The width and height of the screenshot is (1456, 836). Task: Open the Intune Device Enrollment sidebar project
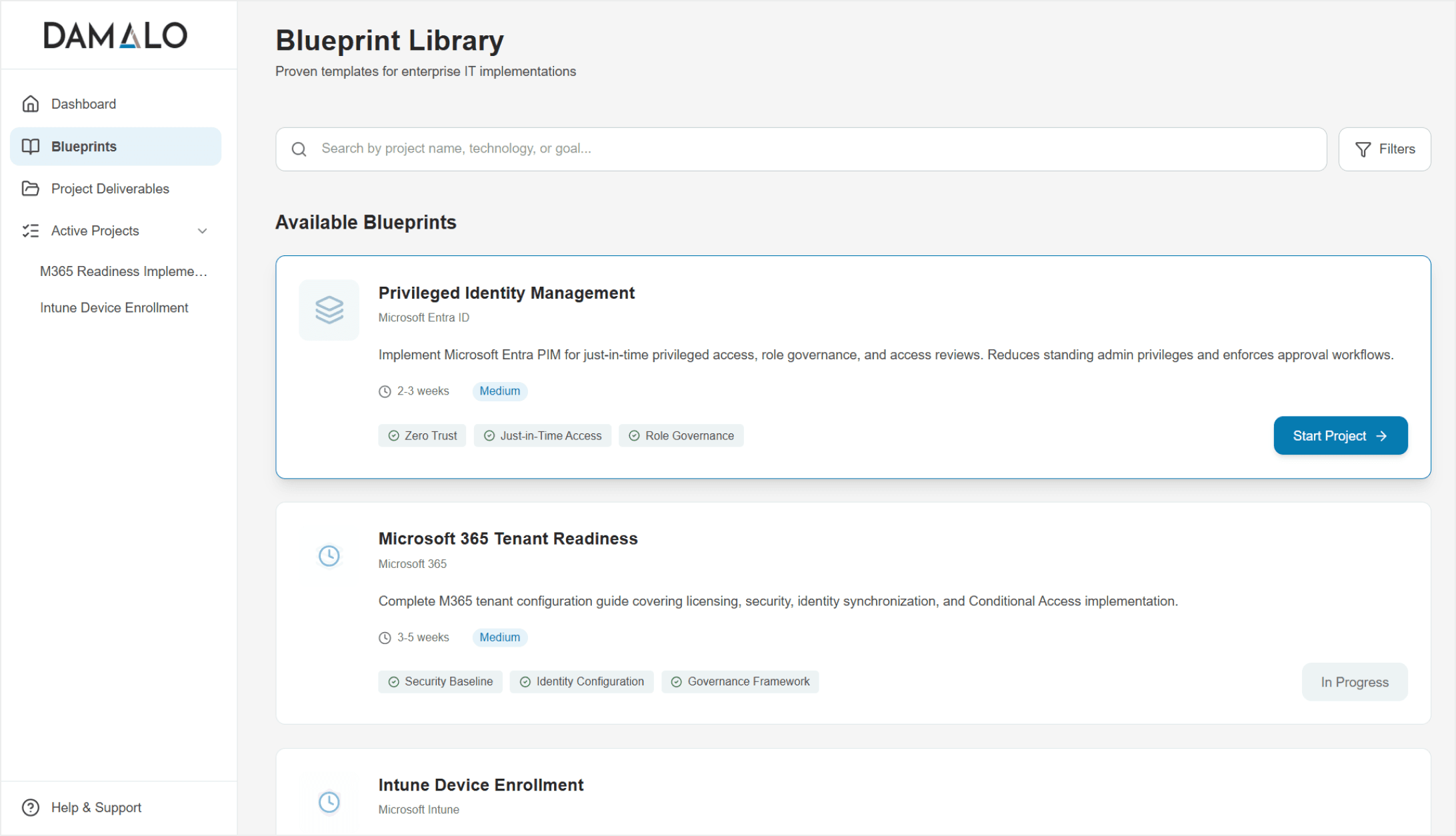point(114,308)
